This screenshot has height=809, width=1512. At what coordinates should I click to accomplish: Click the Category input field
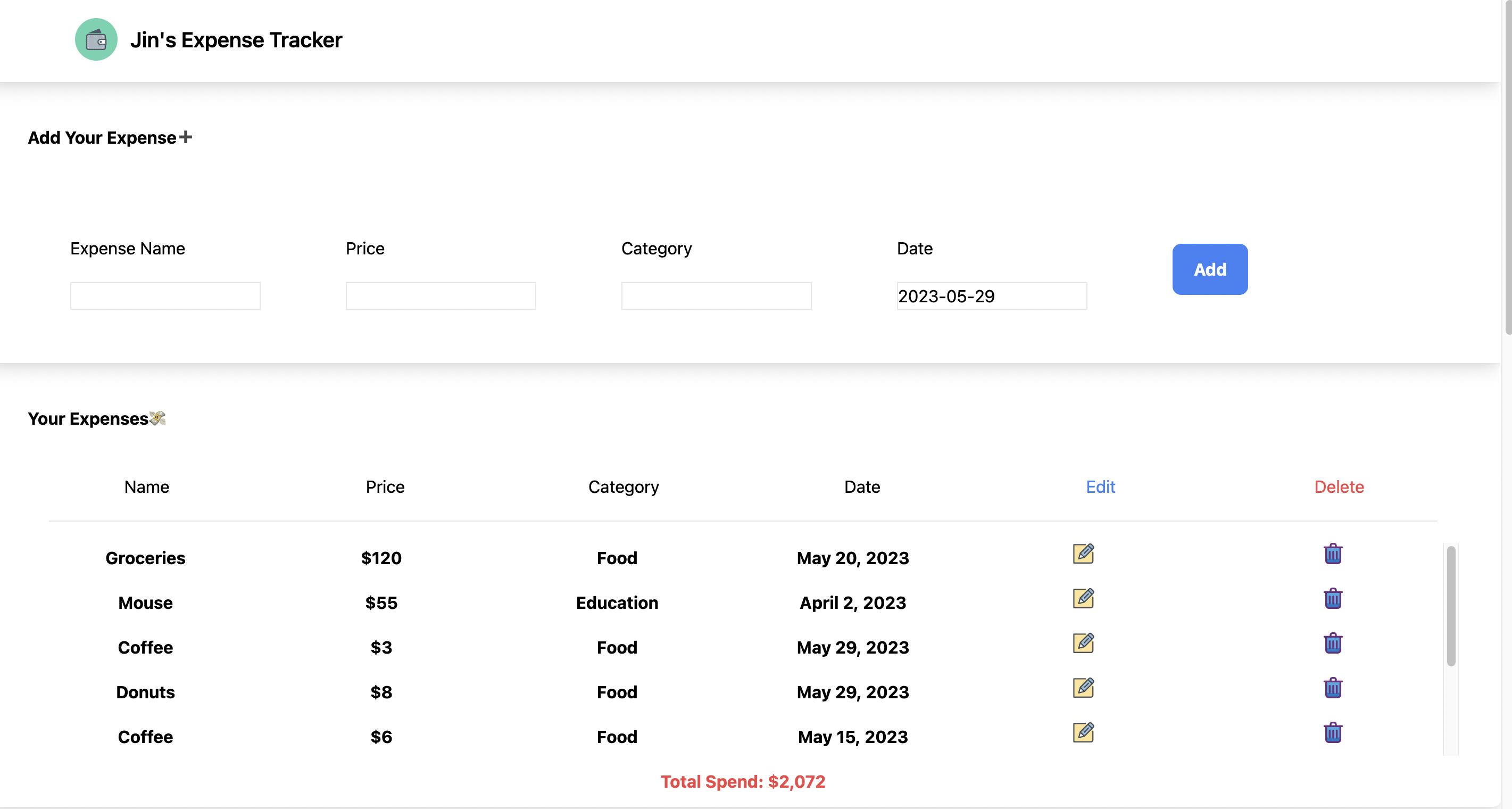(716, 295)
